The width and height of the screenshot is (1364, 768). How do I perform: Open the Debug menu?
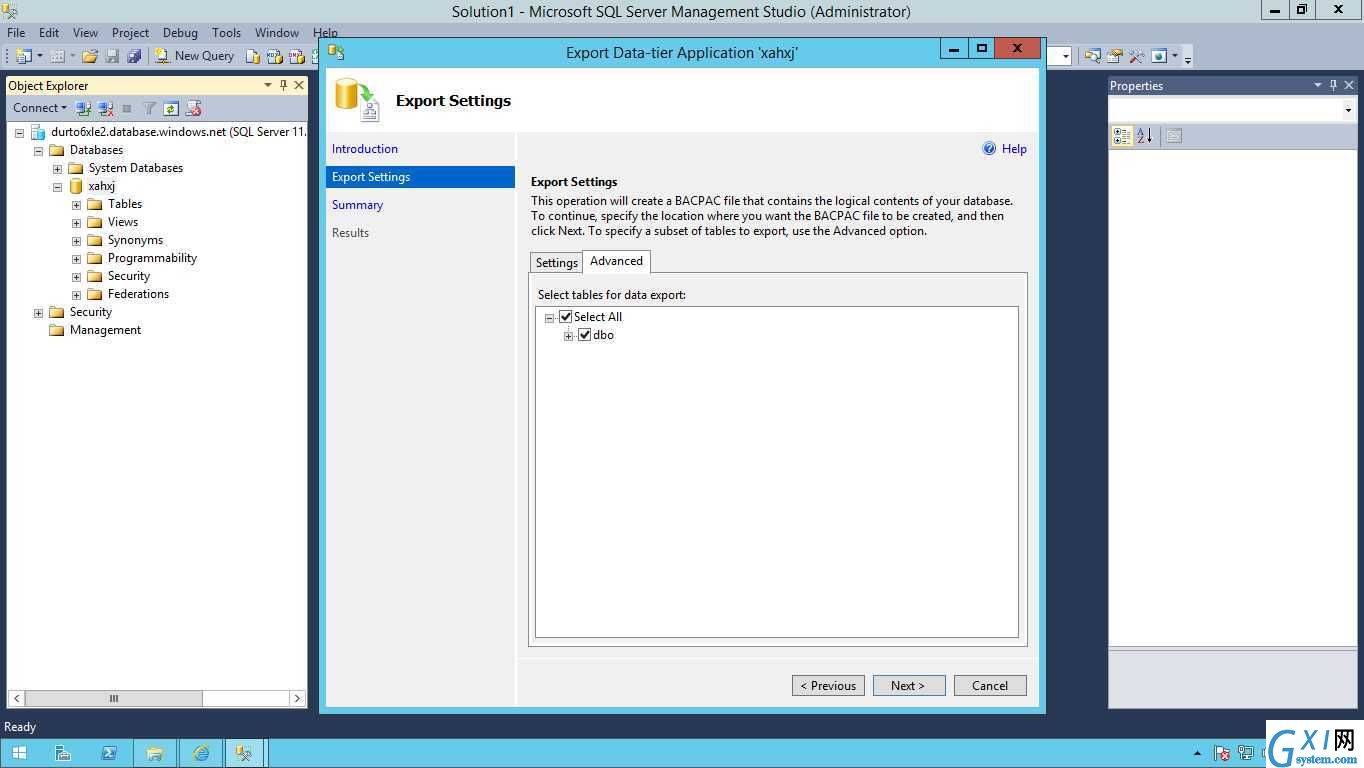click(180, 33)
